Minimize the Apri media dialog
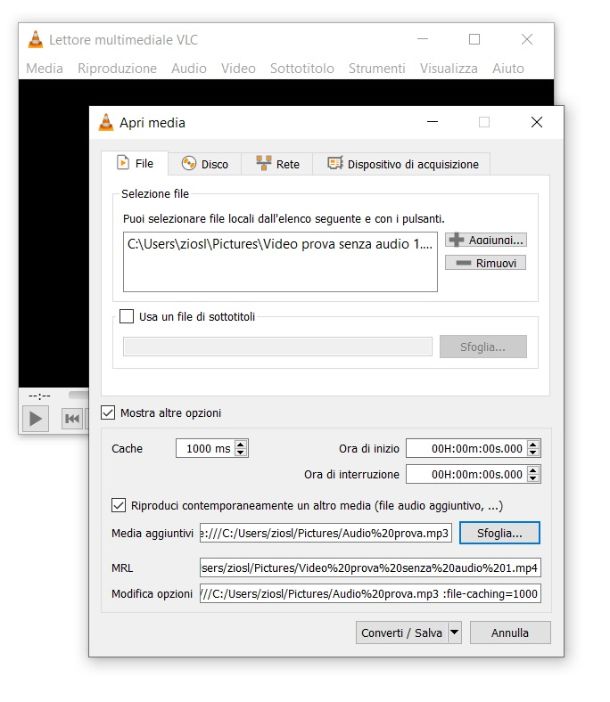The height and width of the screenshot is (702, 610). click(x=432, y=122)
